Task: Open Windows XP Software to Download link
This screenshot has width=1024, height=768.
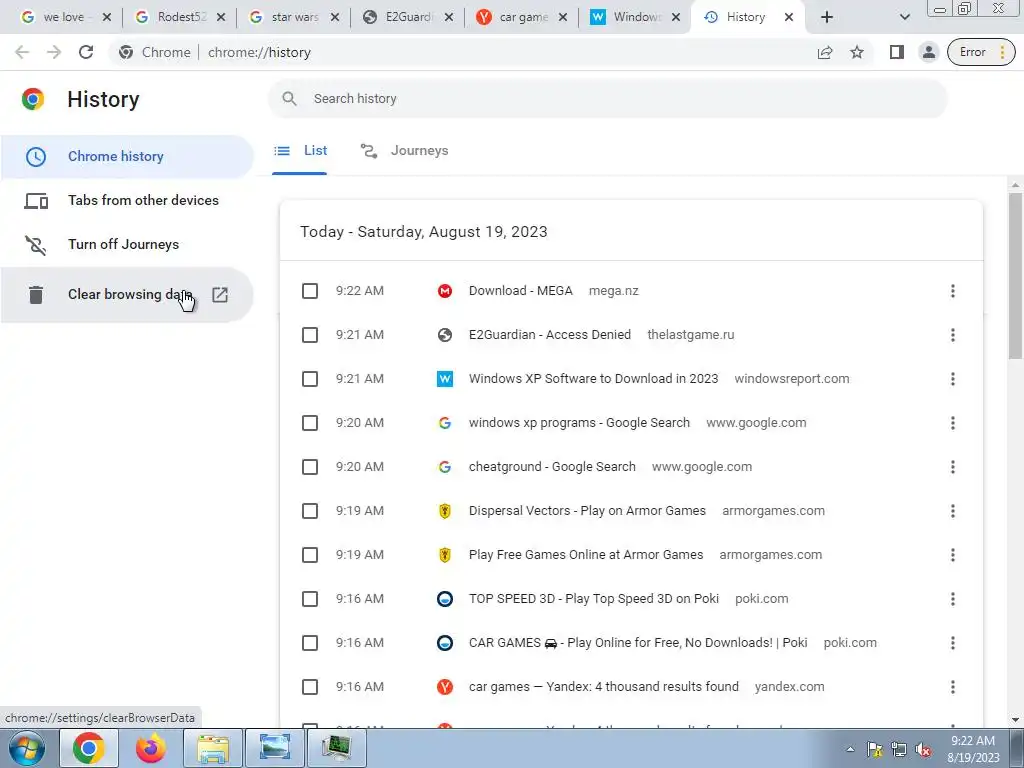Action: 593,379
